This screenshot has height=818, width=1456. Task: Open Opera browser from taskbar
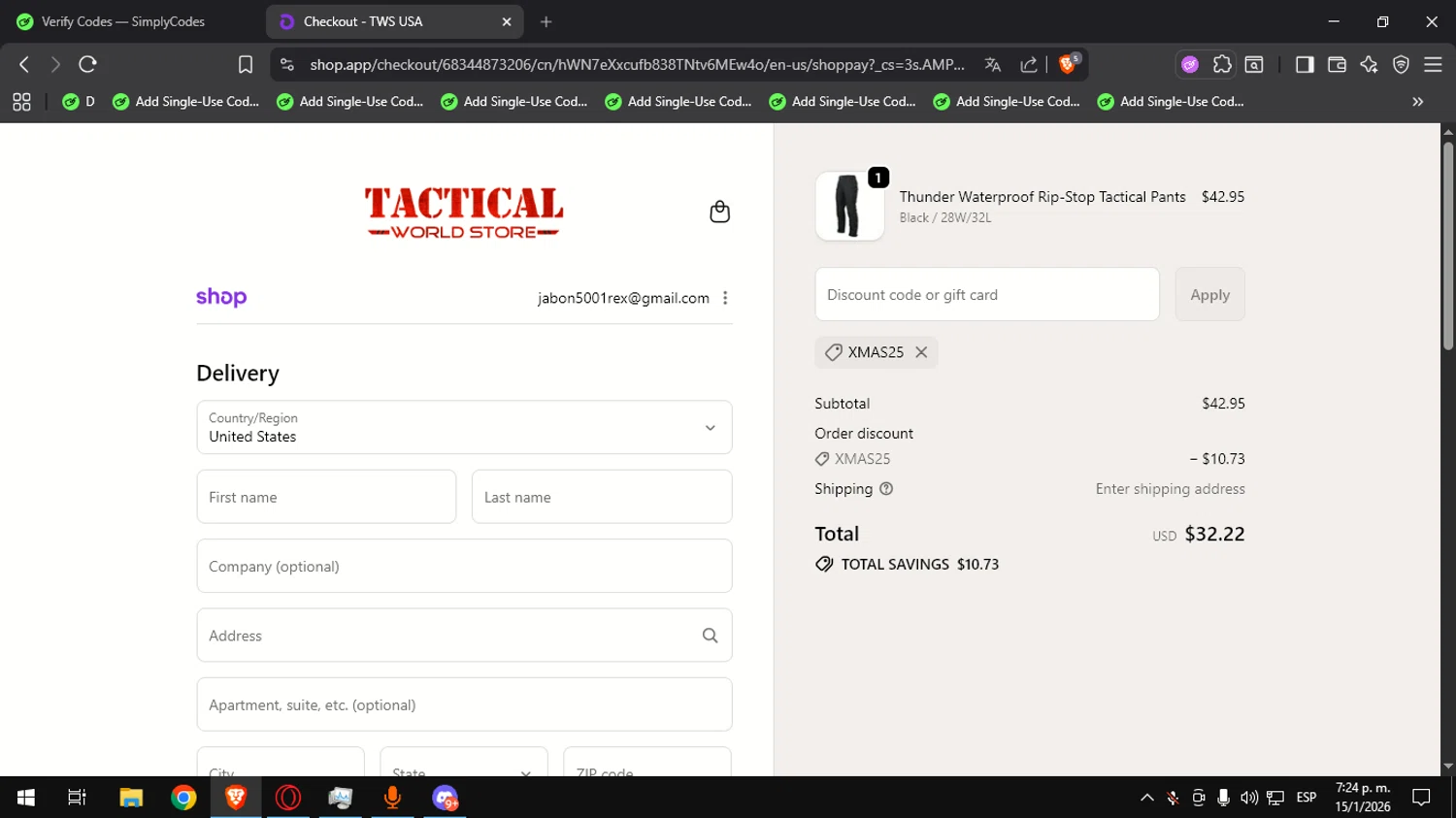point(288,798)
